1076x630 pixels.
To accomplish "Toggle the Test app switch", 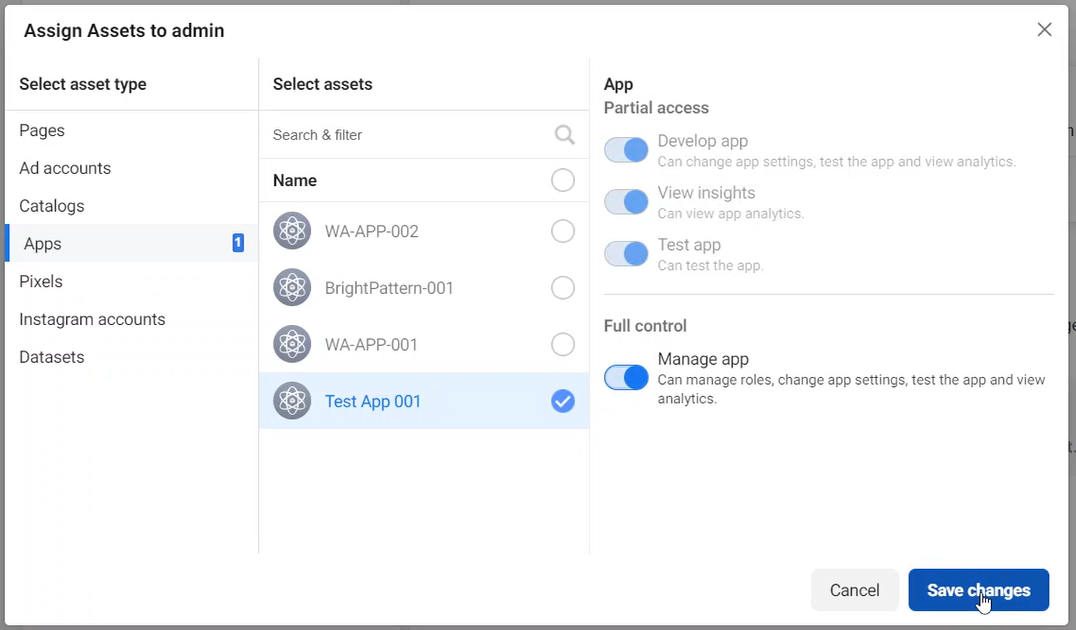I will coord(626,253).
